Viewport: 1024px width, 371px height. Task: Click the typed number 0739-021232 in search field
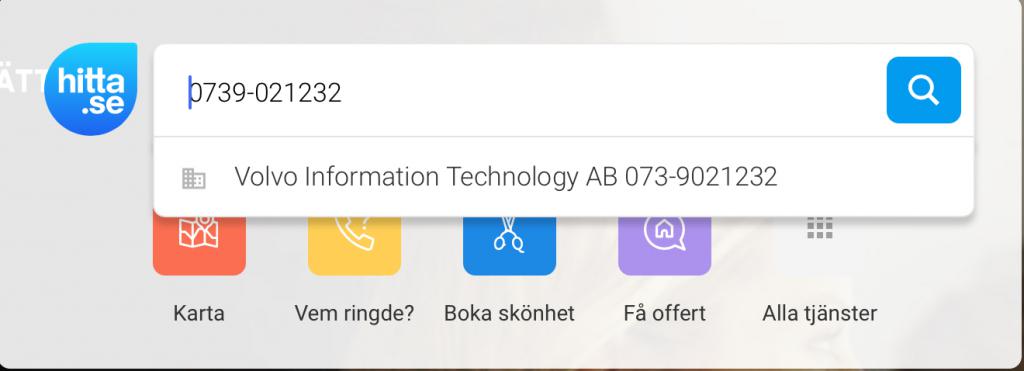[x=266, y=93]
